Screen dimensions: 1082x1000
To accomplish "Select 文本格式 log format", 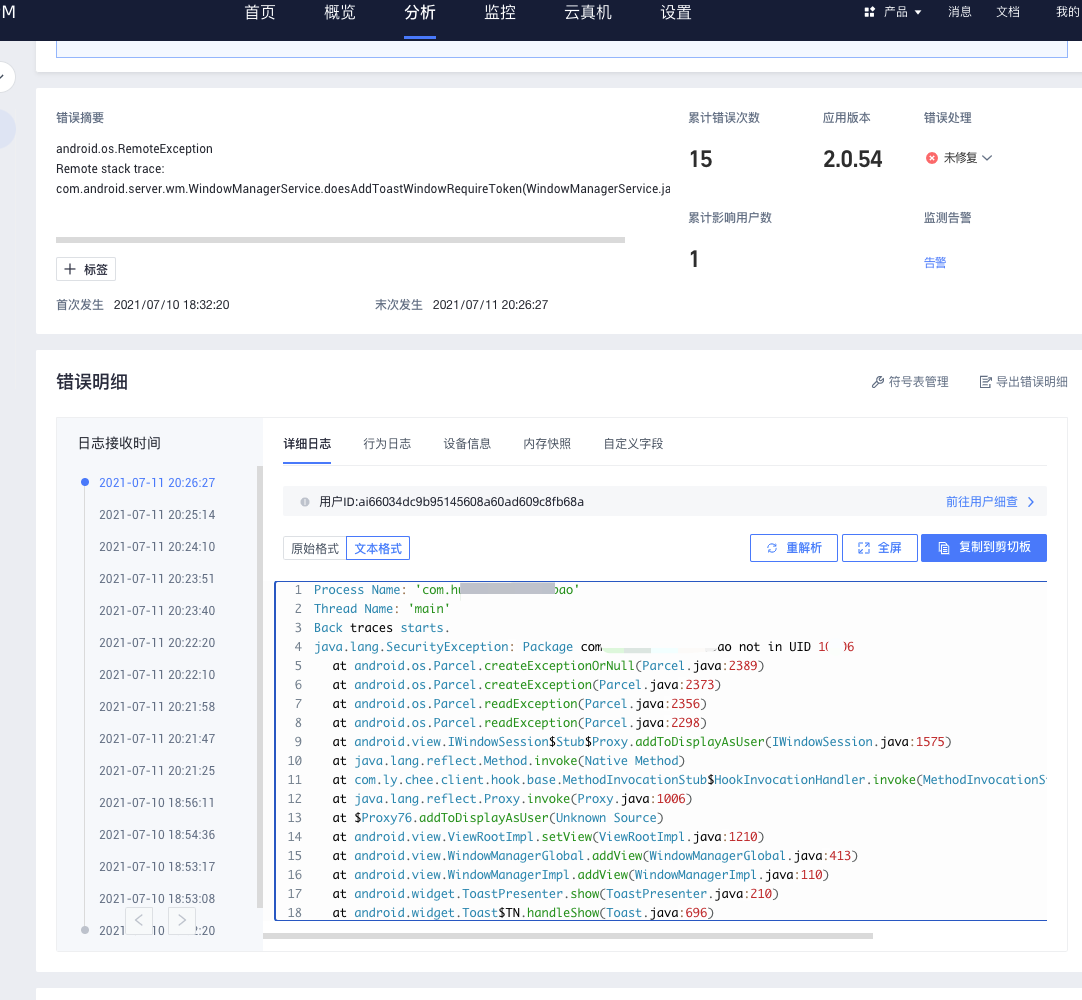I will pos(378,548).
